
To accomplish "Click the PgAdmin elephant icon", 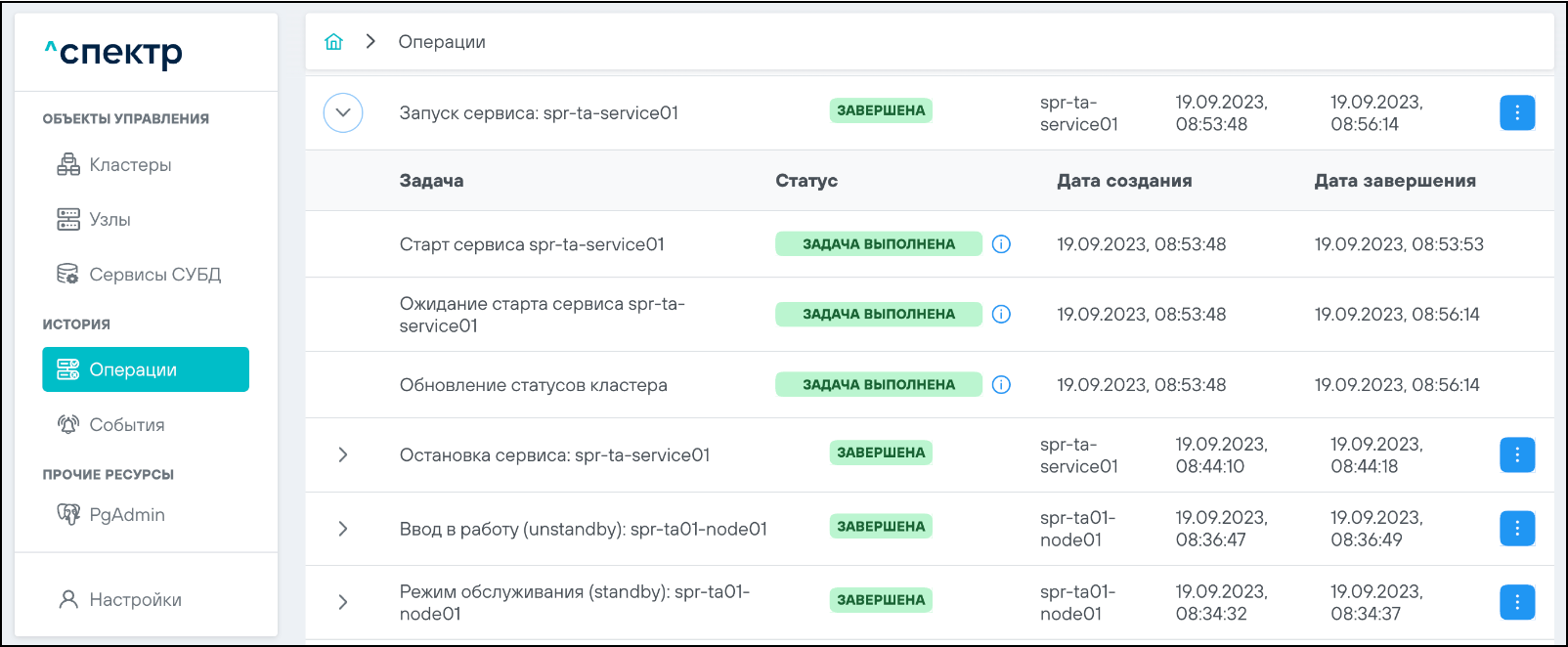I will [67, 515].
